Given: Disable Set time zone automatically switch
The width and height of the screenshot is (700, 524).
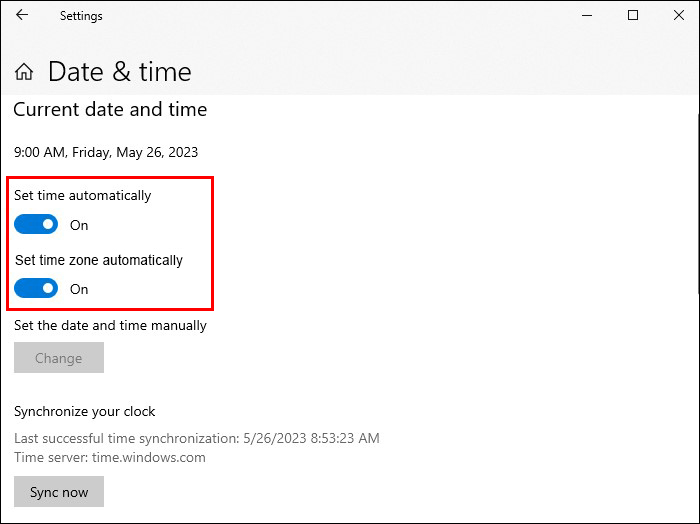Looking at the screenshot, I should coord(36,289).
